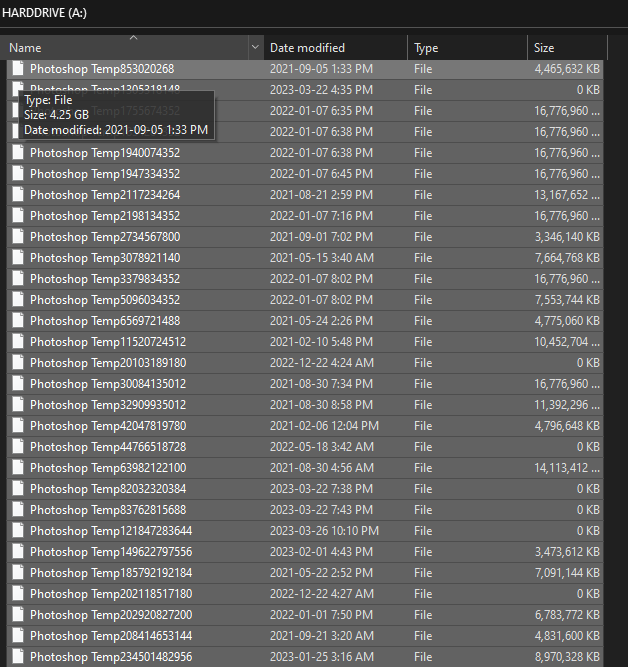
Task: Select file name Photoshop Temp202920827200
Action: (111, 614)
